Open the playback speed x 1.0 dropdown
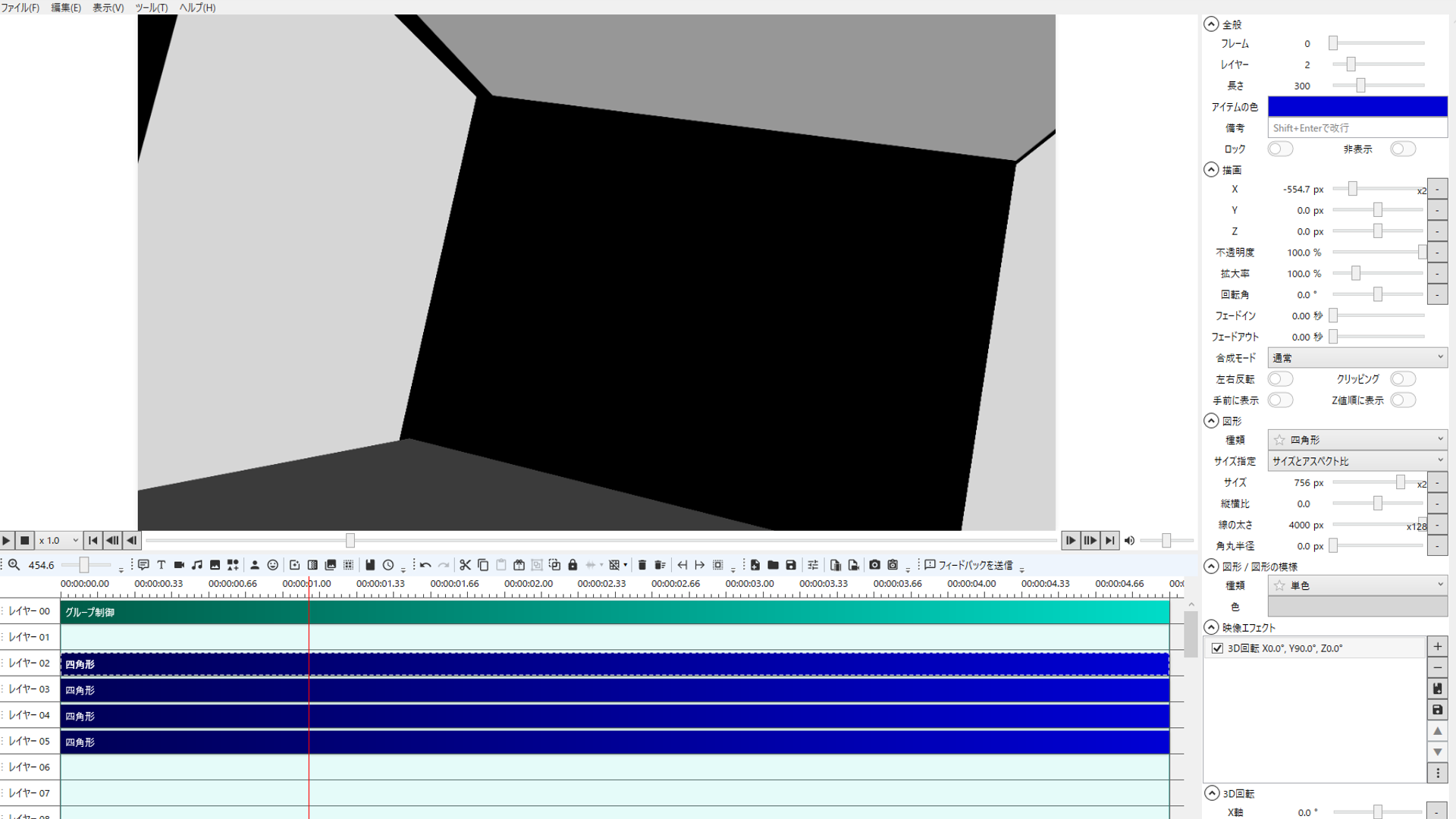This screenshot has width=1456, height=819. (59, 541)
